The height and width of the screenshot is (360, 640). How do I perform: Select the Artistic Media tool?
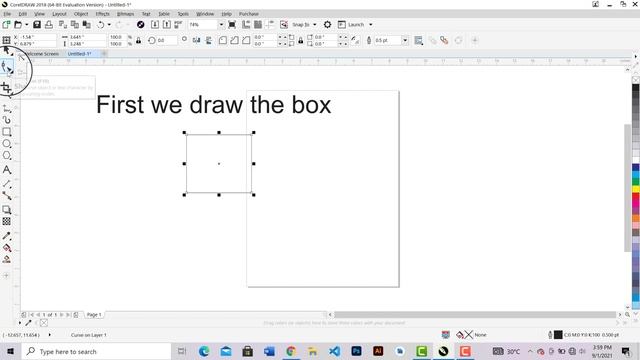tap(7, 120)
